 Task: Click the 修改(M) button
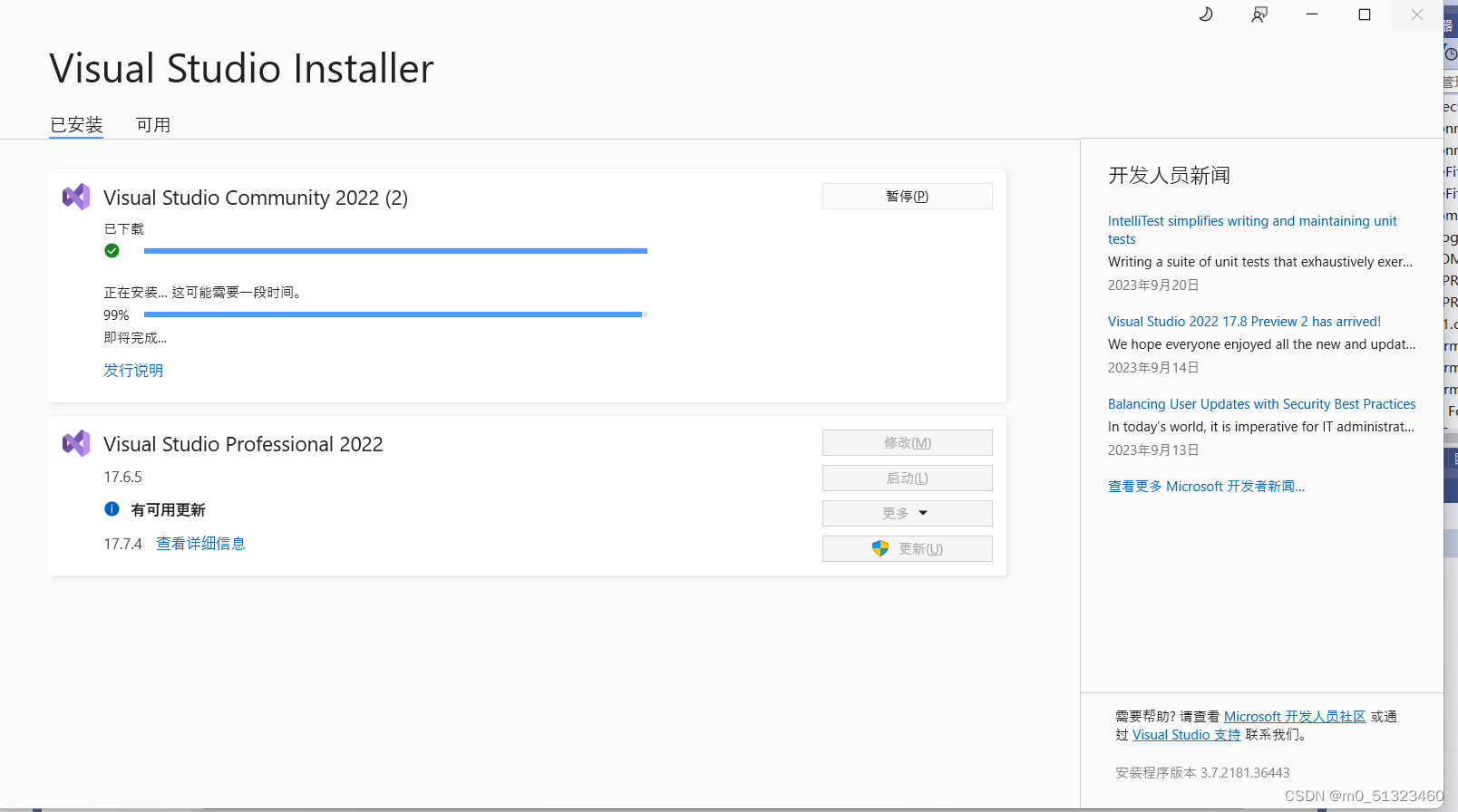pos(908,443)
